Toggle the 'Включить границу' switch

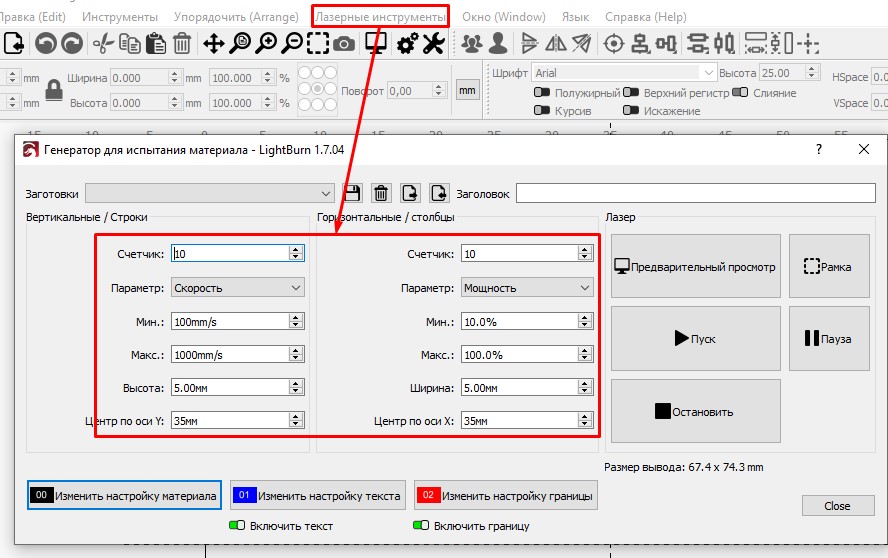click(420, 526)
